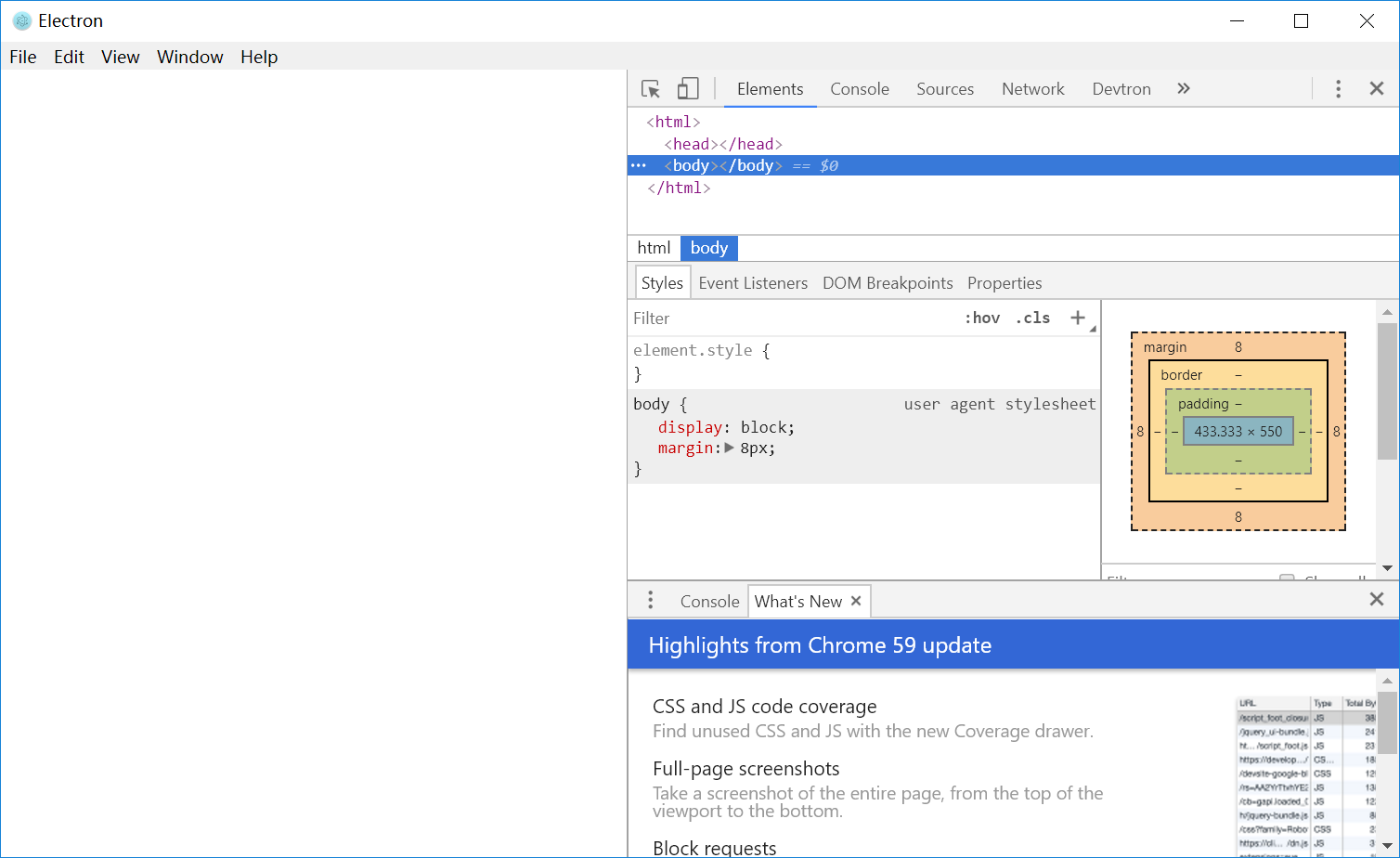Click the user agent stylesheet label
Viewport: 1400px width, 858px height.
point(1000,404)
